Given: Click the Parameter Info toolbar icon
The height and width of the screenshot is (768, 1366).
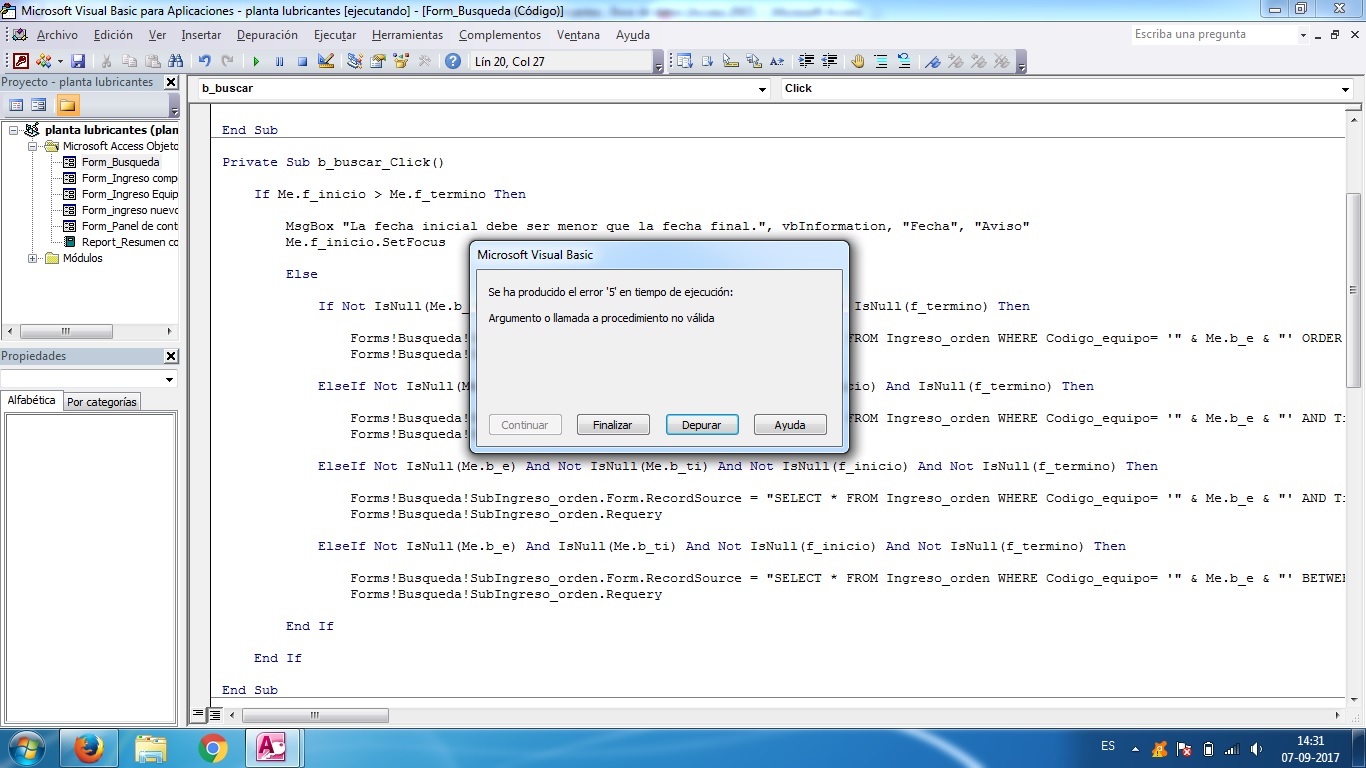Looking at the screenshot, I should [754, 61].
